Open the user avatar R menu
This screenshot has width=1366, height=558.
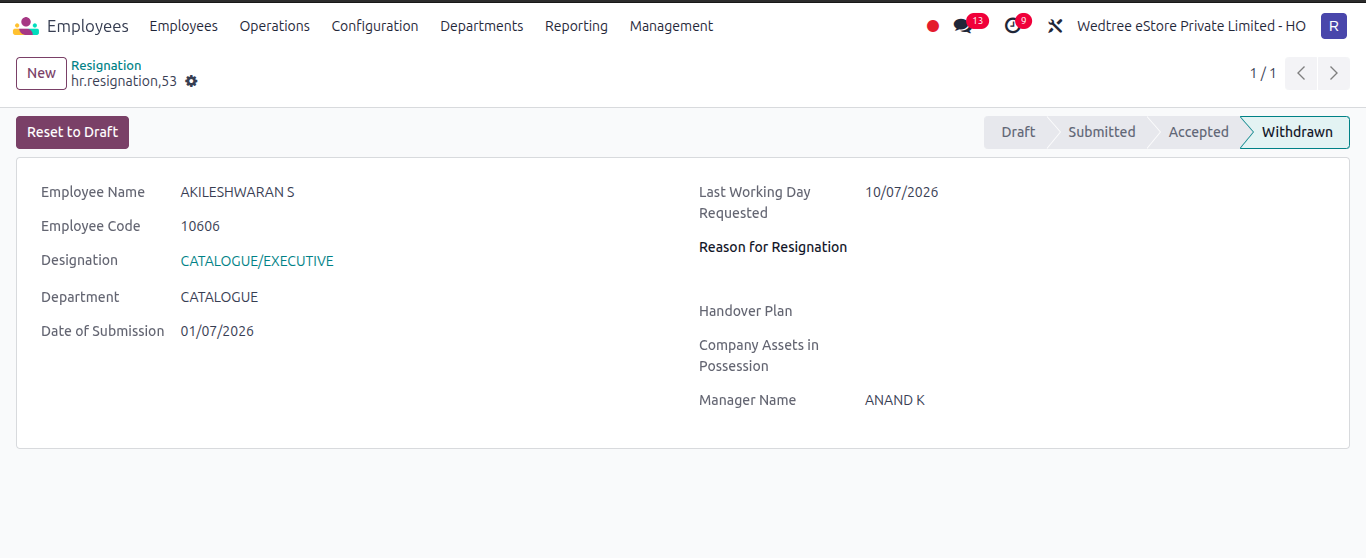pyautogui.click(x=1334, y=26)
